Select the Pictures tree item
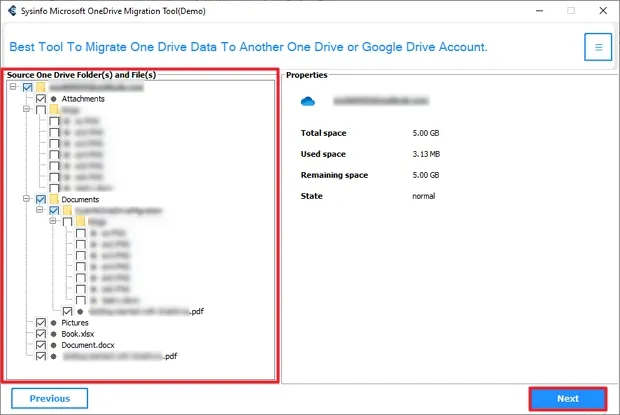Screen dimensions: 620x415 (75, 322)
